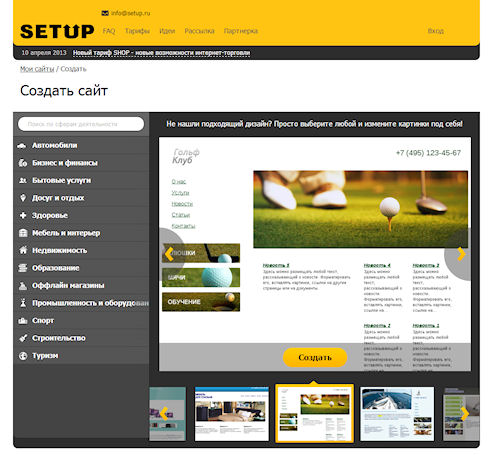Show next design using right preview arrow
The height and width of the screenshot is (455, 490).
click(x=461, y=254)
